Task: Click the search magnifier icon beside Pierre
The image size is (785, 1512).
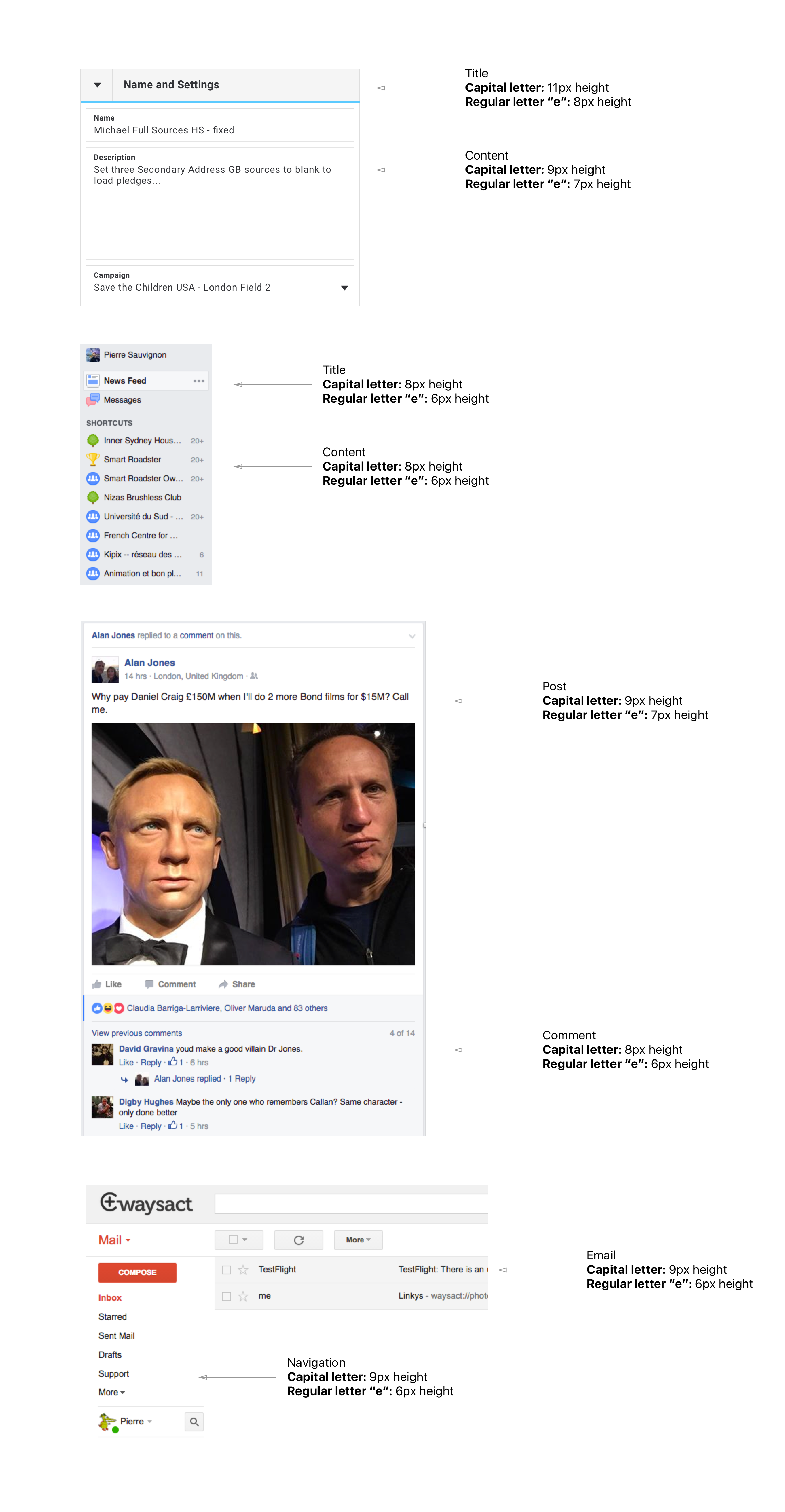Action: coord(194,1422)
